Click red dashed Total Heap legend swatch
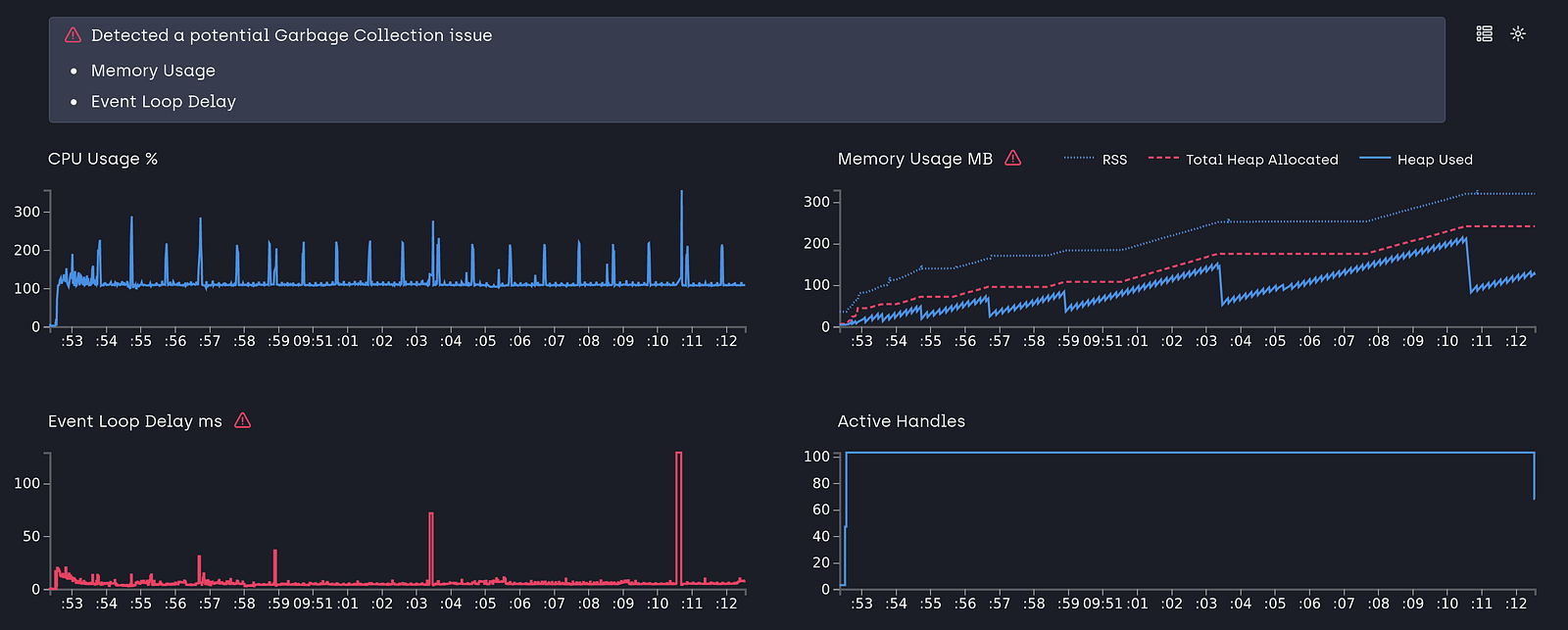 (1163, 158)
